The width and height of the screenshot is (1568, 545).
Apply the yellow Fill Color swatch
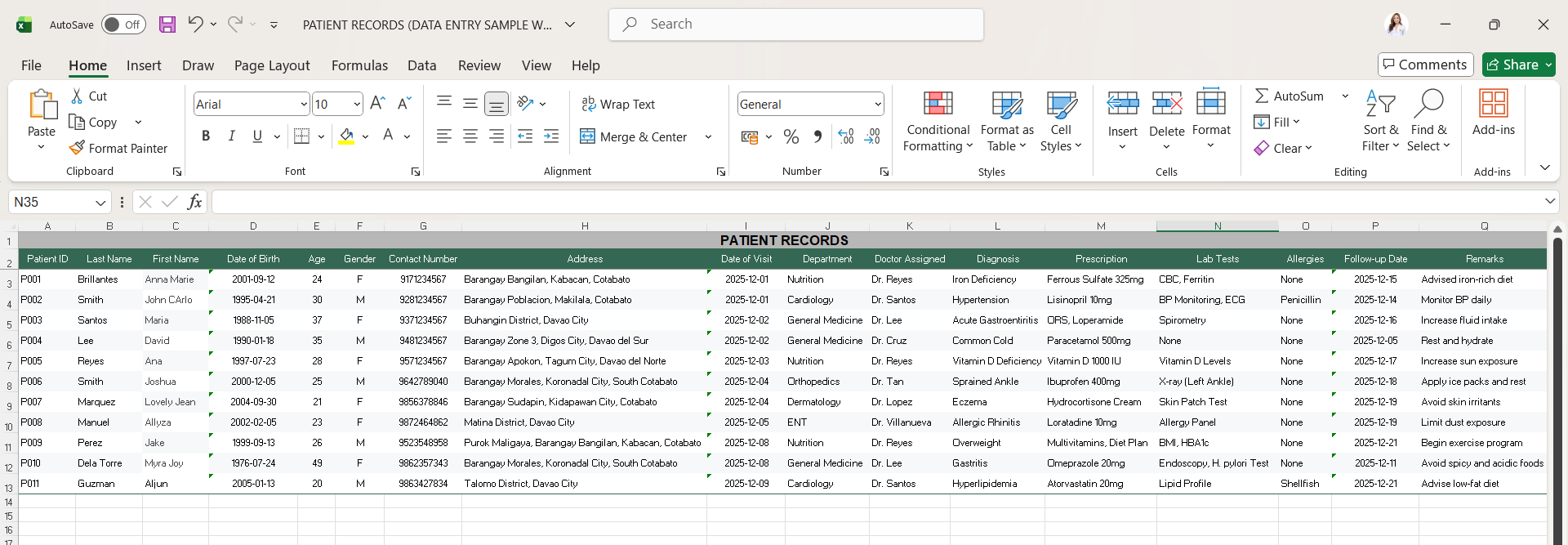tap(346, 136)
